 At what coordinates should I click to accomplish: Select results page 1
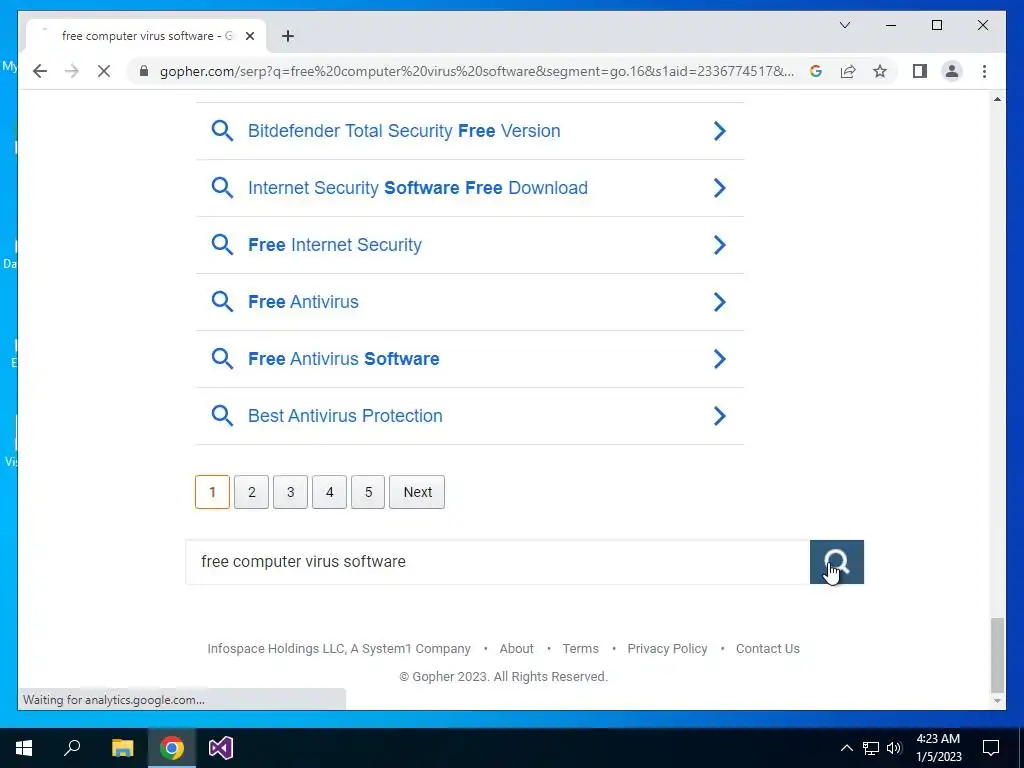point(212,492)
